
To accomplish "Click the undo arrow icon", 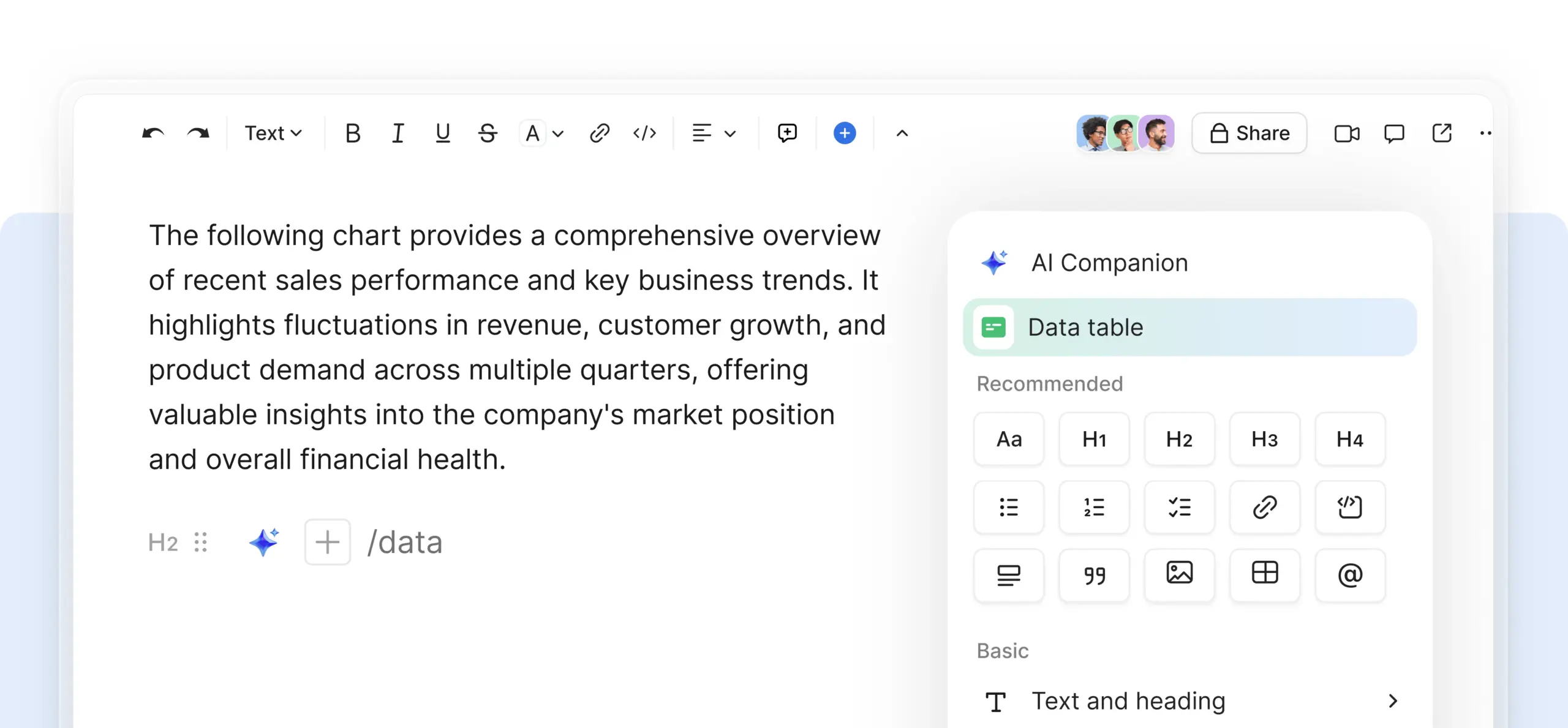I will (x=153, y=133).
